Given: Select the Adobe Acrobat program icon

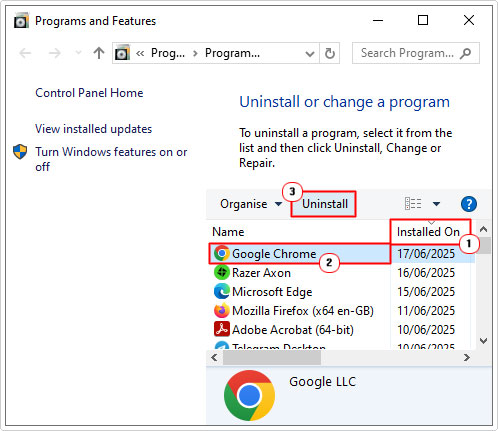Looking at the screenshot, I should (x=221, y=330).
